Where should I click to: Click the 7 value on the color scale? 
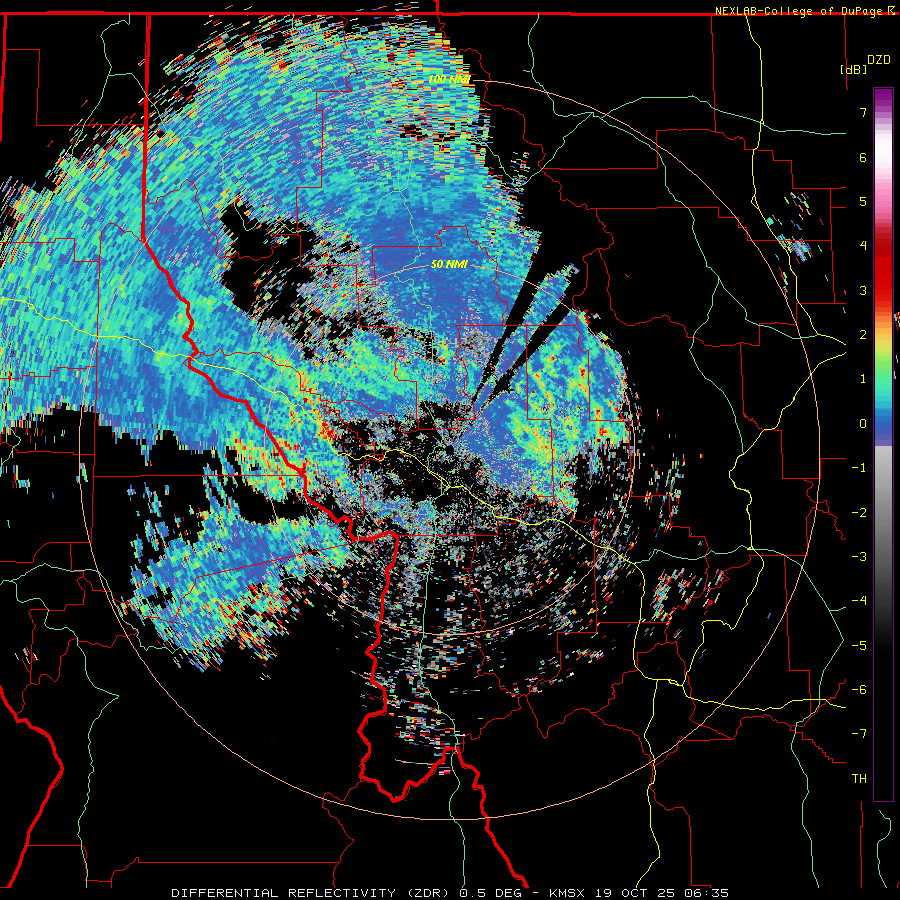[x=863, y=112]
